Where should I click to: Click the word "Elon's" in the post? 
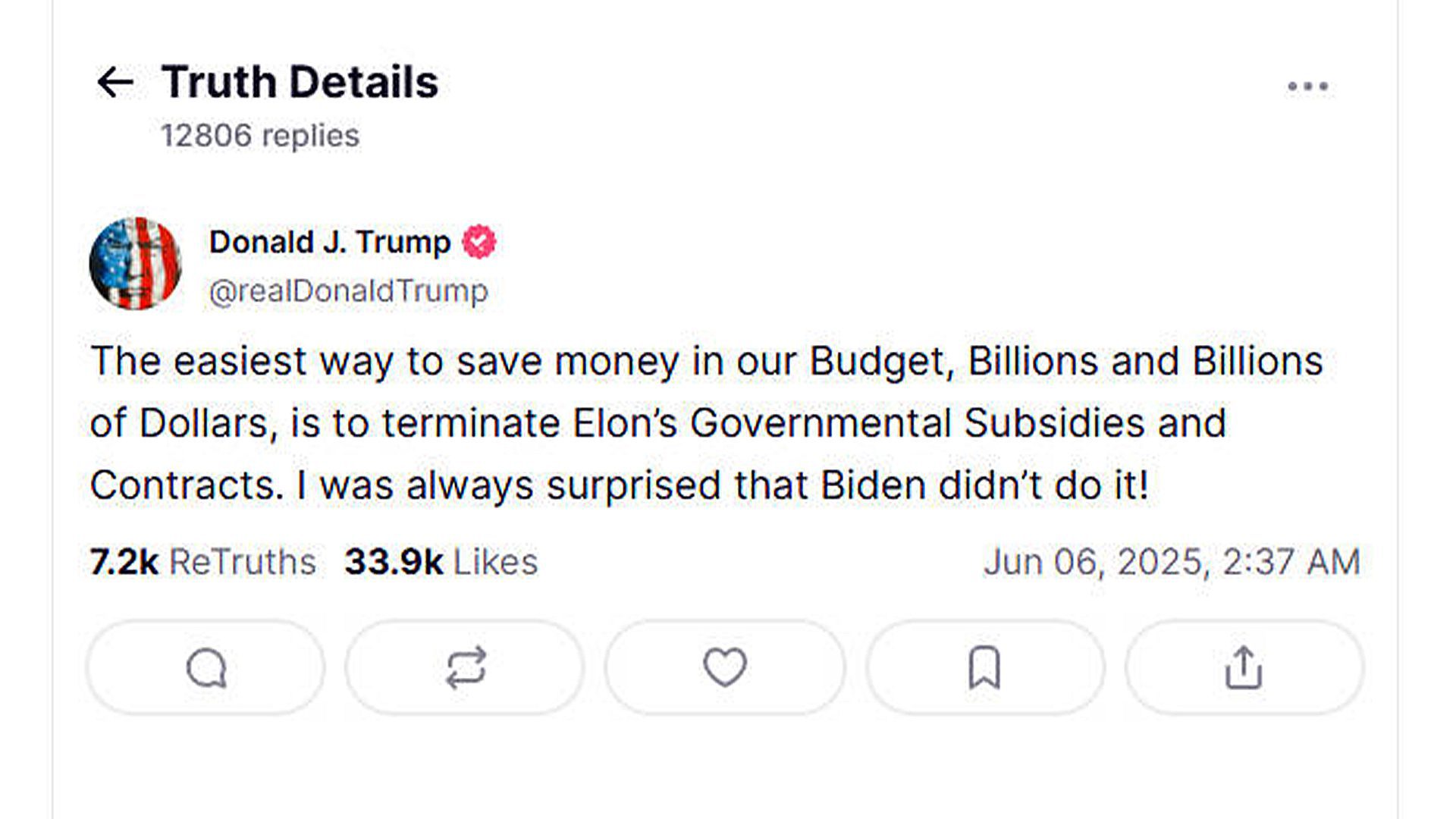tap(624, 423)
